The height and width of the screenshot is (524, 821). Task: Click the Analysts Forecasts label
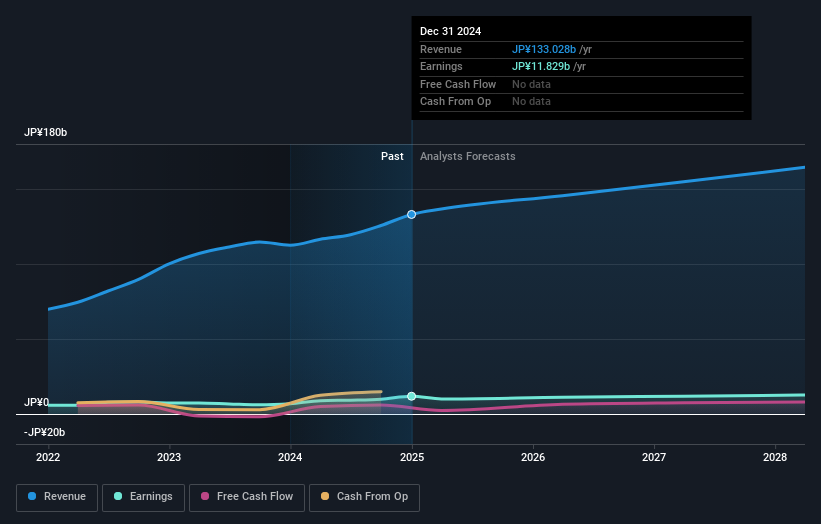[x=468, y=157]
